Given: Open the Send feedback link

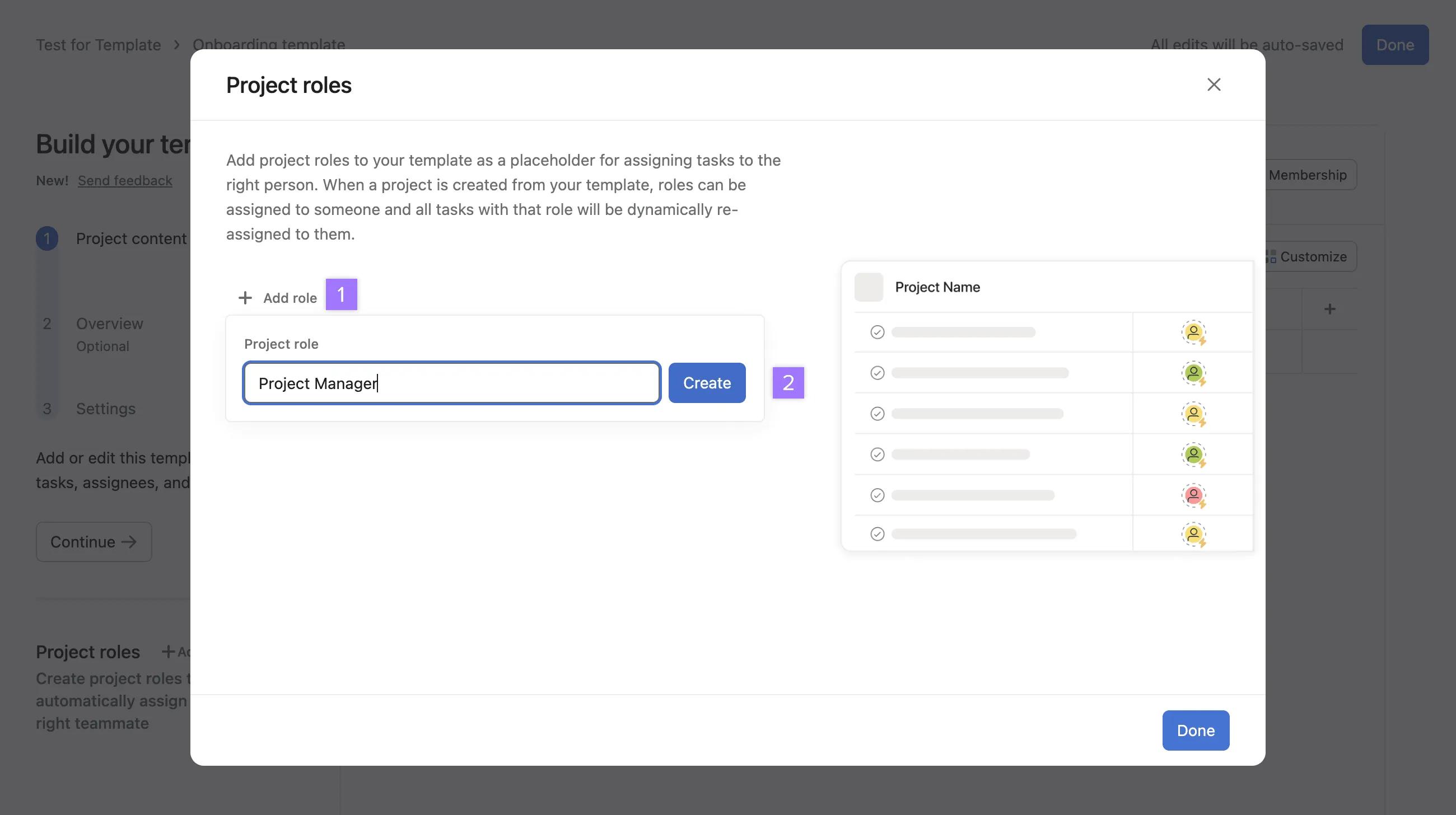Looking at the screenshot, I should pyautogui.click(x=125, y=180).
